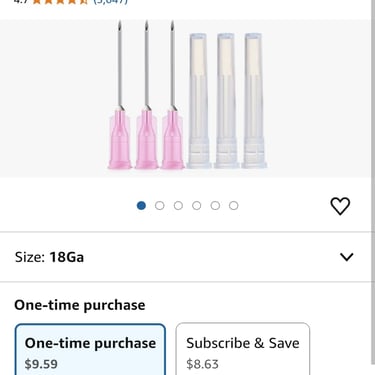Add product to wish list heart icon
The height and width of the screenshot is (375, 375).
click(x=340, y=206)
